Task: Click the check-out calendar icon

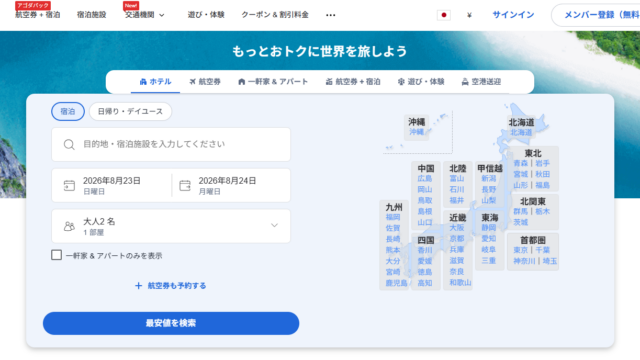Action: pyautogui.click(x=185, y=185)
